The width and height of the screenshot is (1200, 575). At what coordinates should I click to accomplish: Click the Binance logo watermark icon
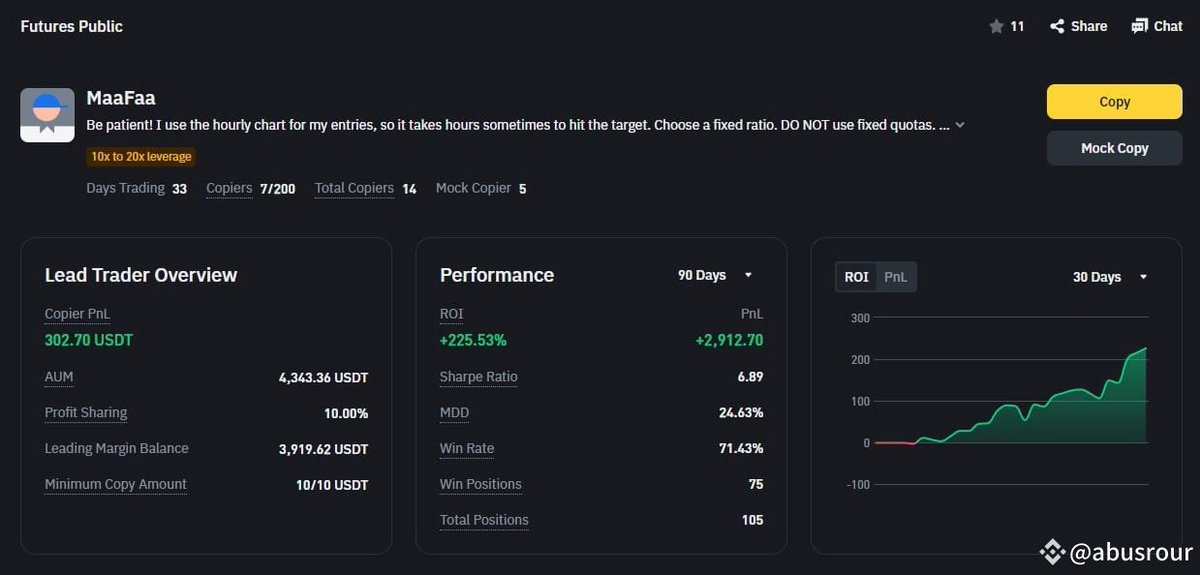(x=1051, y=551)
